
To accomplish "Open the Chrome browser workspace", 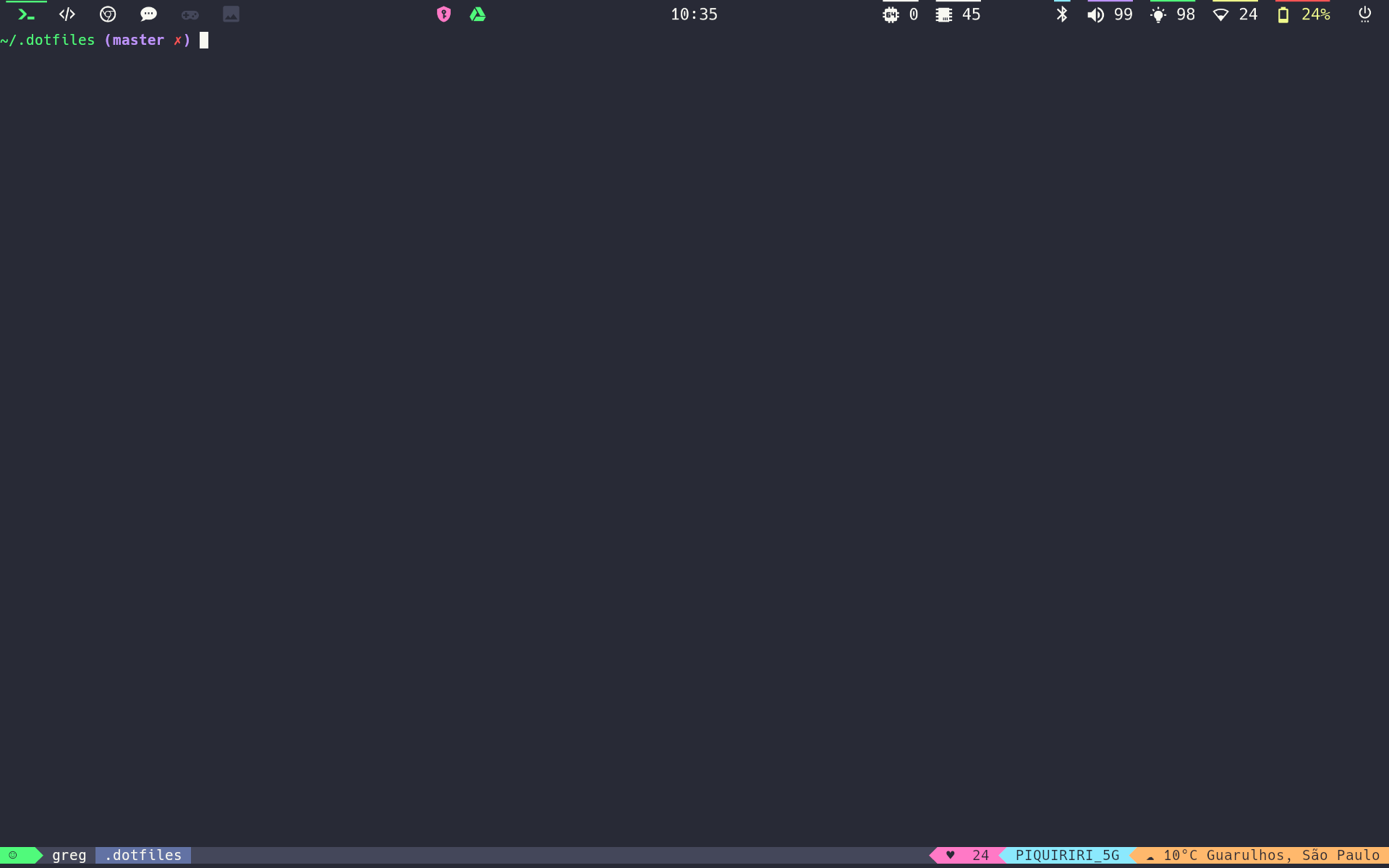I will (x=108, y=14).
